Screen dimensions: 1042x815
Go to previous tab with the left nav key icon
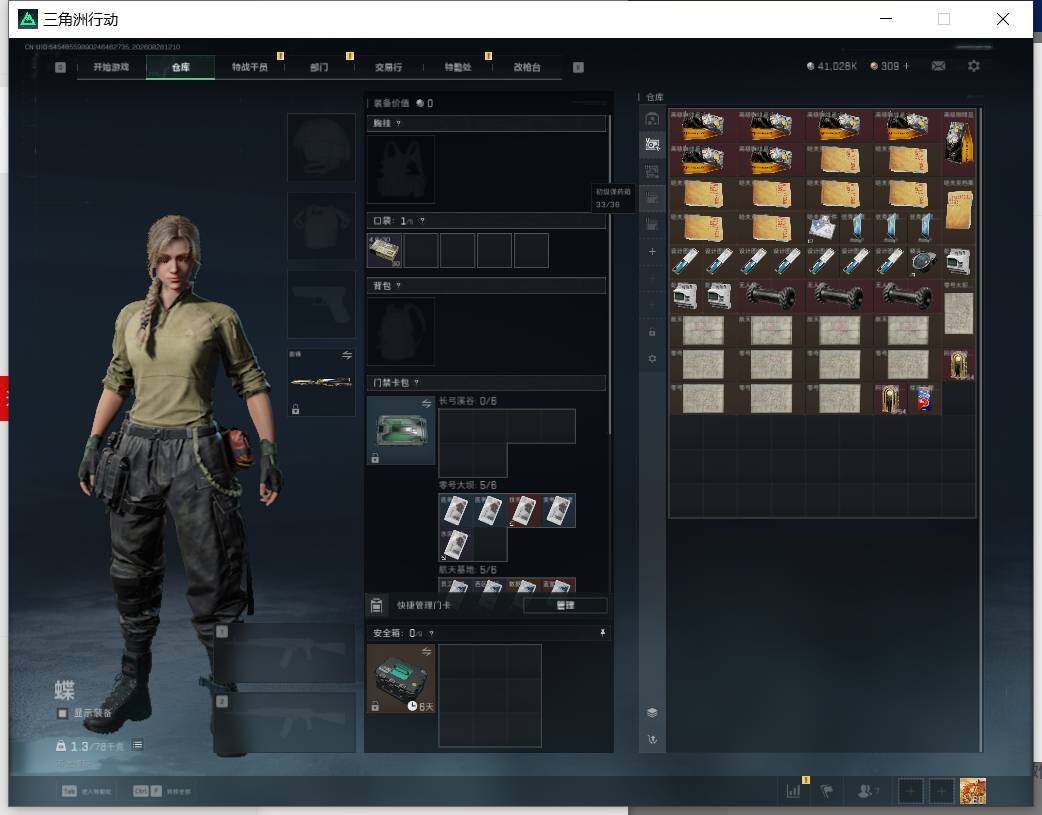[60, 67]
